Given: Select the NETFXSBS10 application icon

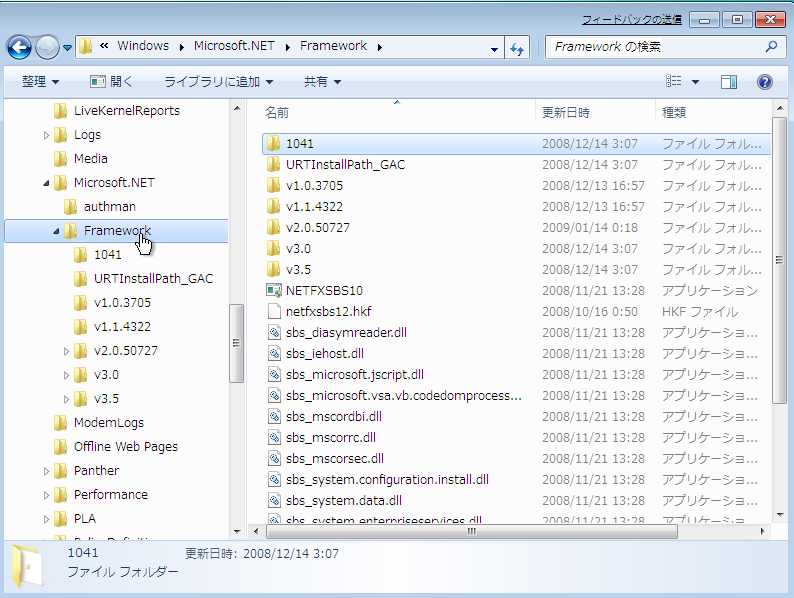Looking at the screenshot, I should click(x=274, y=291).
